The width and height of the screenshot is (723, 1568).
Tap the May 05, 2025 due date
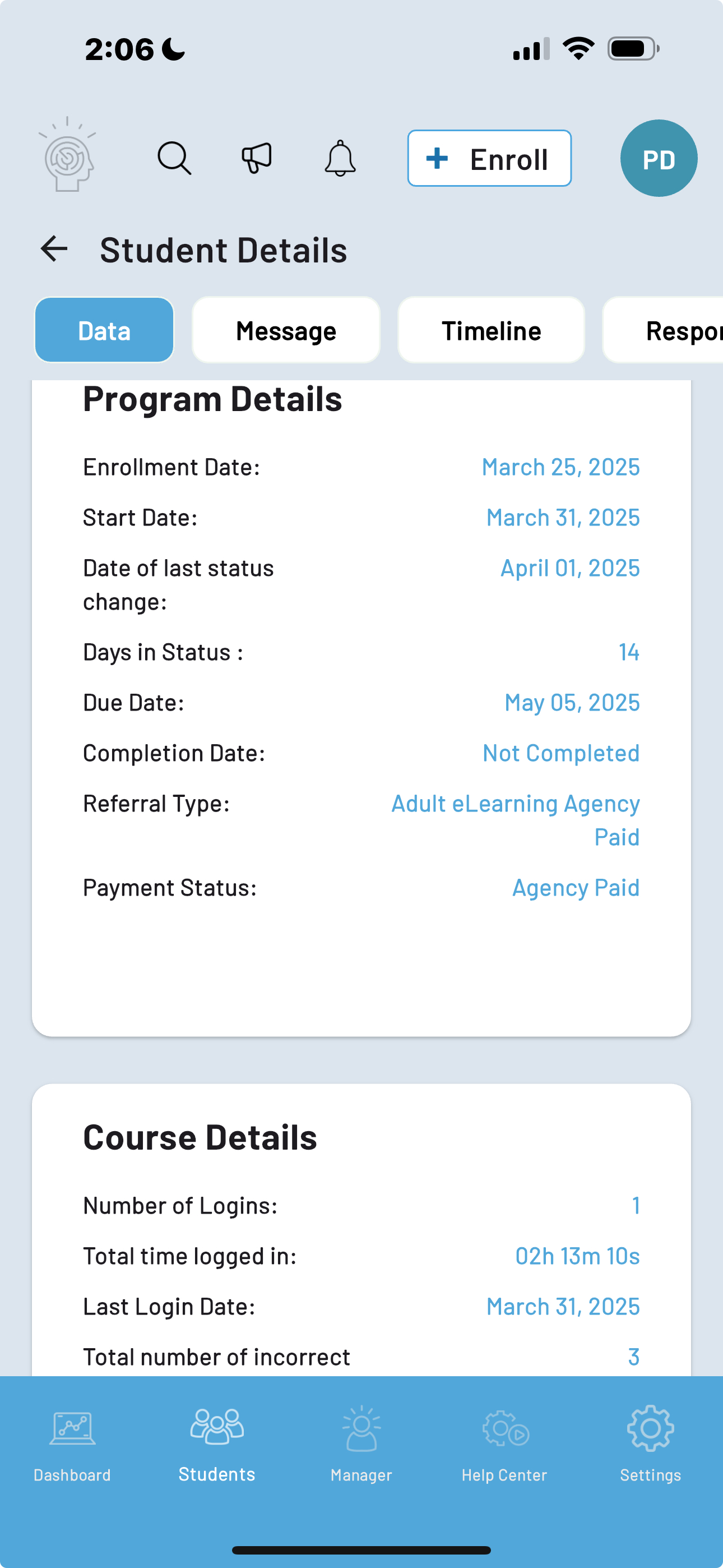point(572,703)
